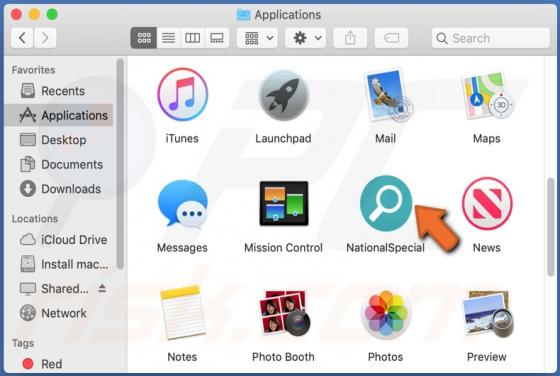This screenshot has height=376, width=560.
Task: Switch to list view
Action: coord(169,38)
